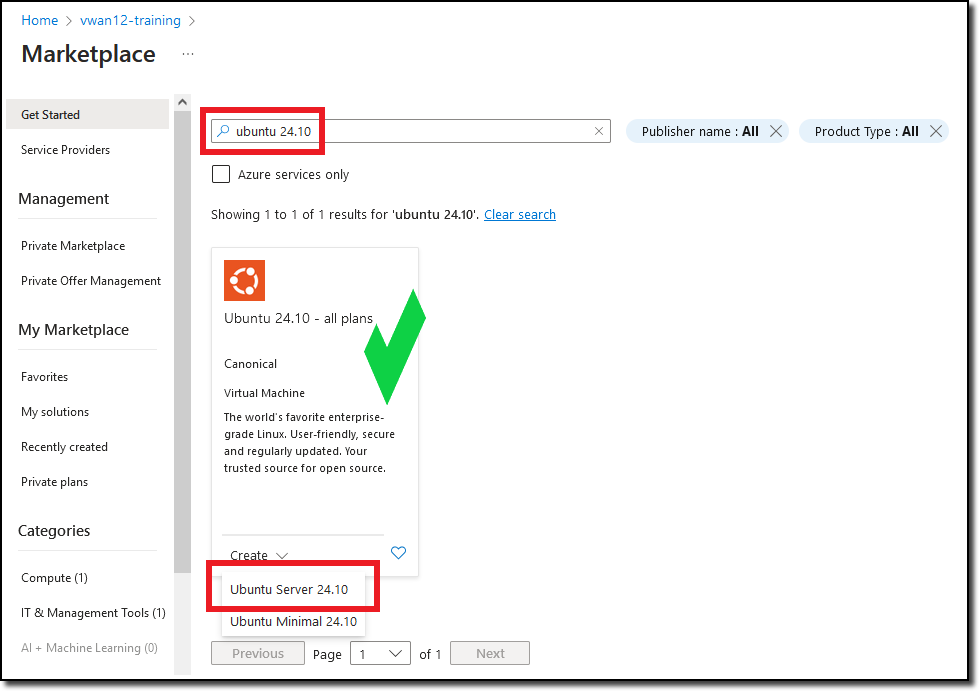Viewport: 979px width, 691px height.
Task: Click the Management section heading
Action: (x=64, y=198)
